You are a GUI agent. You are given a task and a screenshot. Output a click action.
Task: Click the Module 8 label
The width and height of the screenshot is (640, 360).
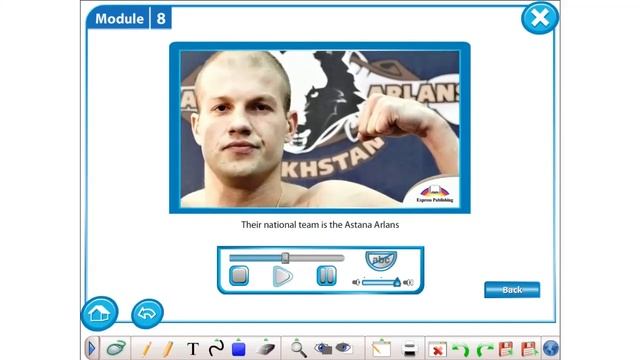tap(129, 18)
